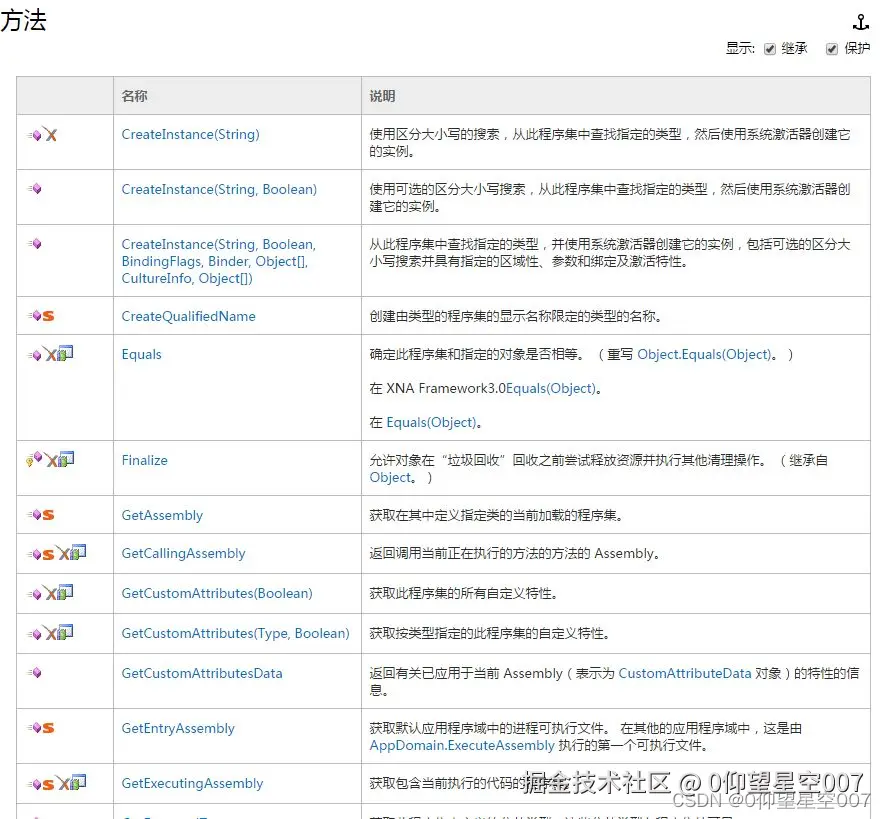Follow Equals(Object) link after XNA Framework3.0
This screenshot has width=886, height=819.
[551, 388]
